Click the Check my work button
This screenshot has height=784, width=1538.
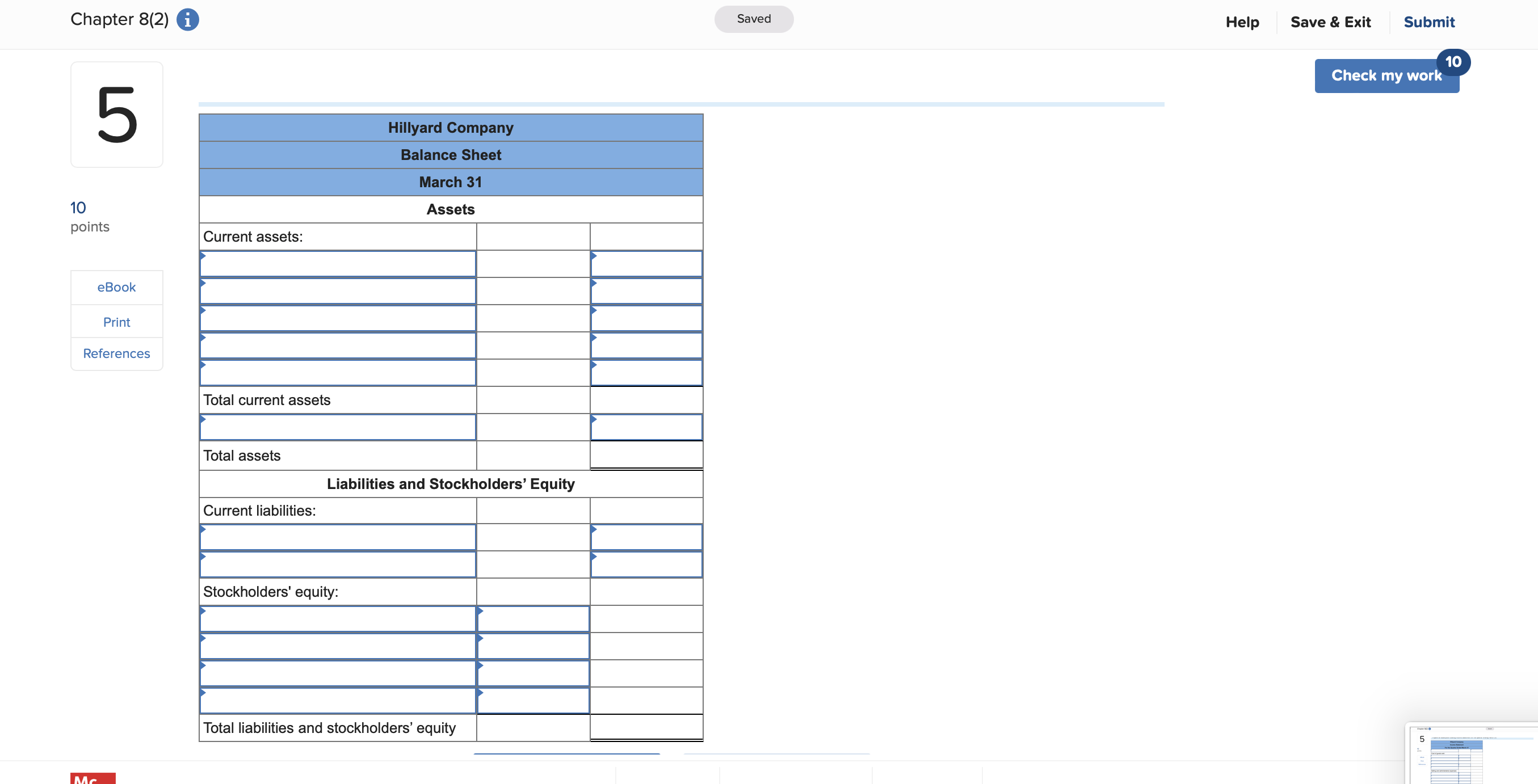(x=1386, y=75)
